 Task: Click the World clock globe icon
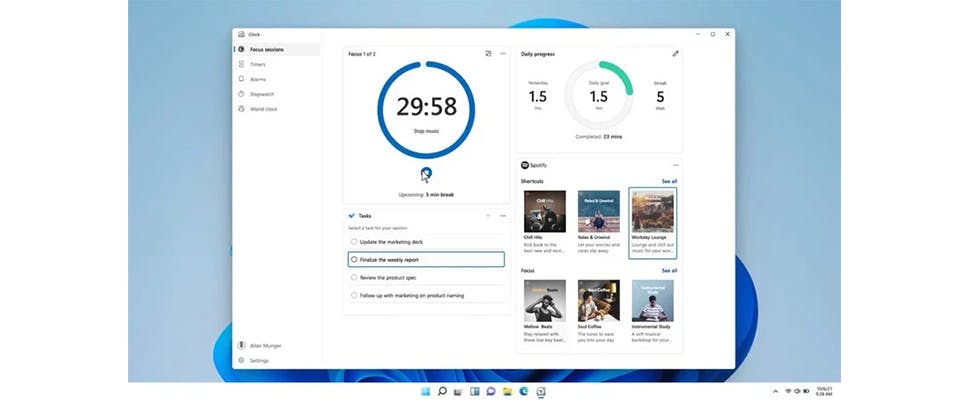pos(241,109)
